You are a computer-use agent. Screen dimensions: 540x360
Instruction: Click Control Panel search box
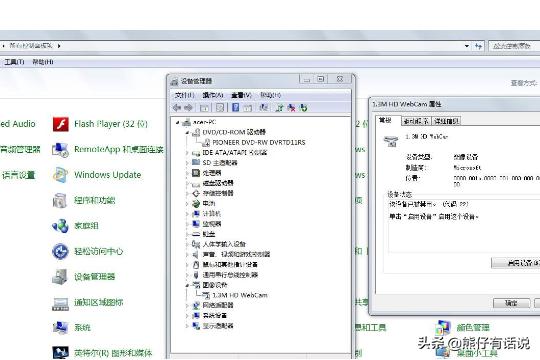coord(514,46)
